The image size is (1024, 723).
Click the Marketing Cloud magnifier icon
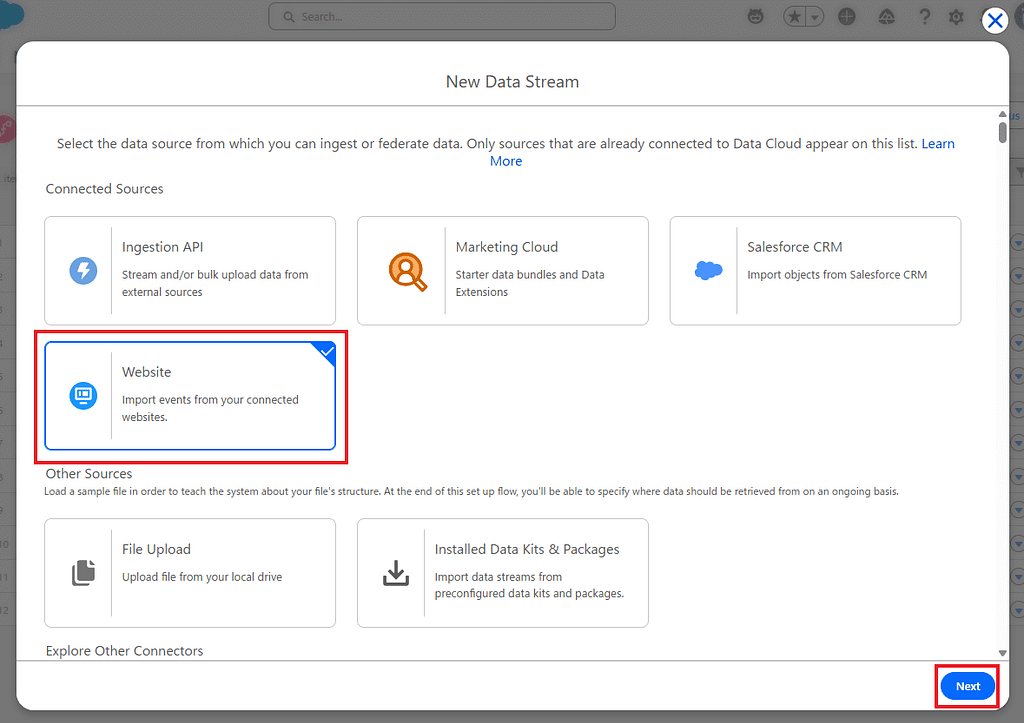408,271
